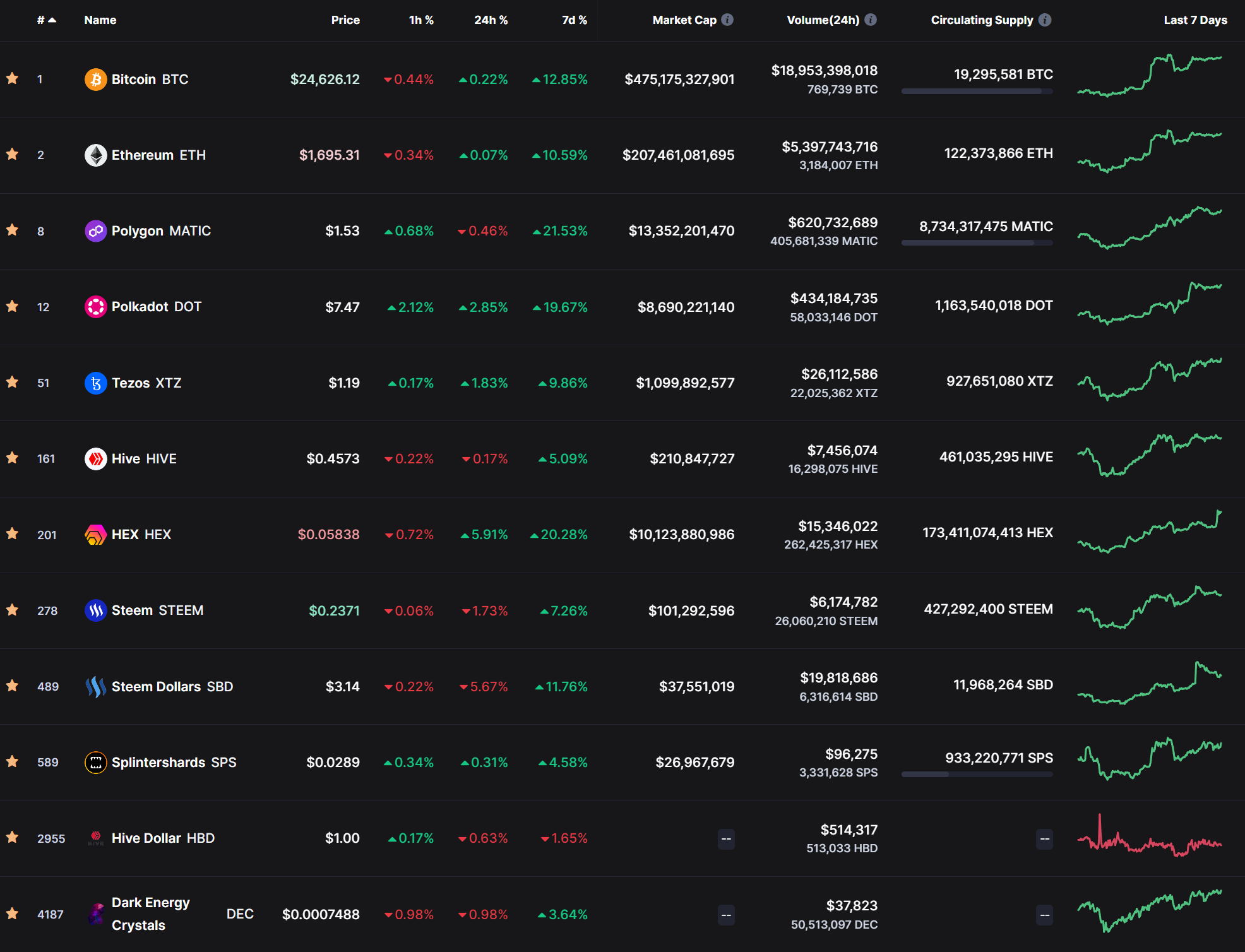Click the Ethereum coin logo
The height and width of the screenshot is (952, 1245).
95,155
